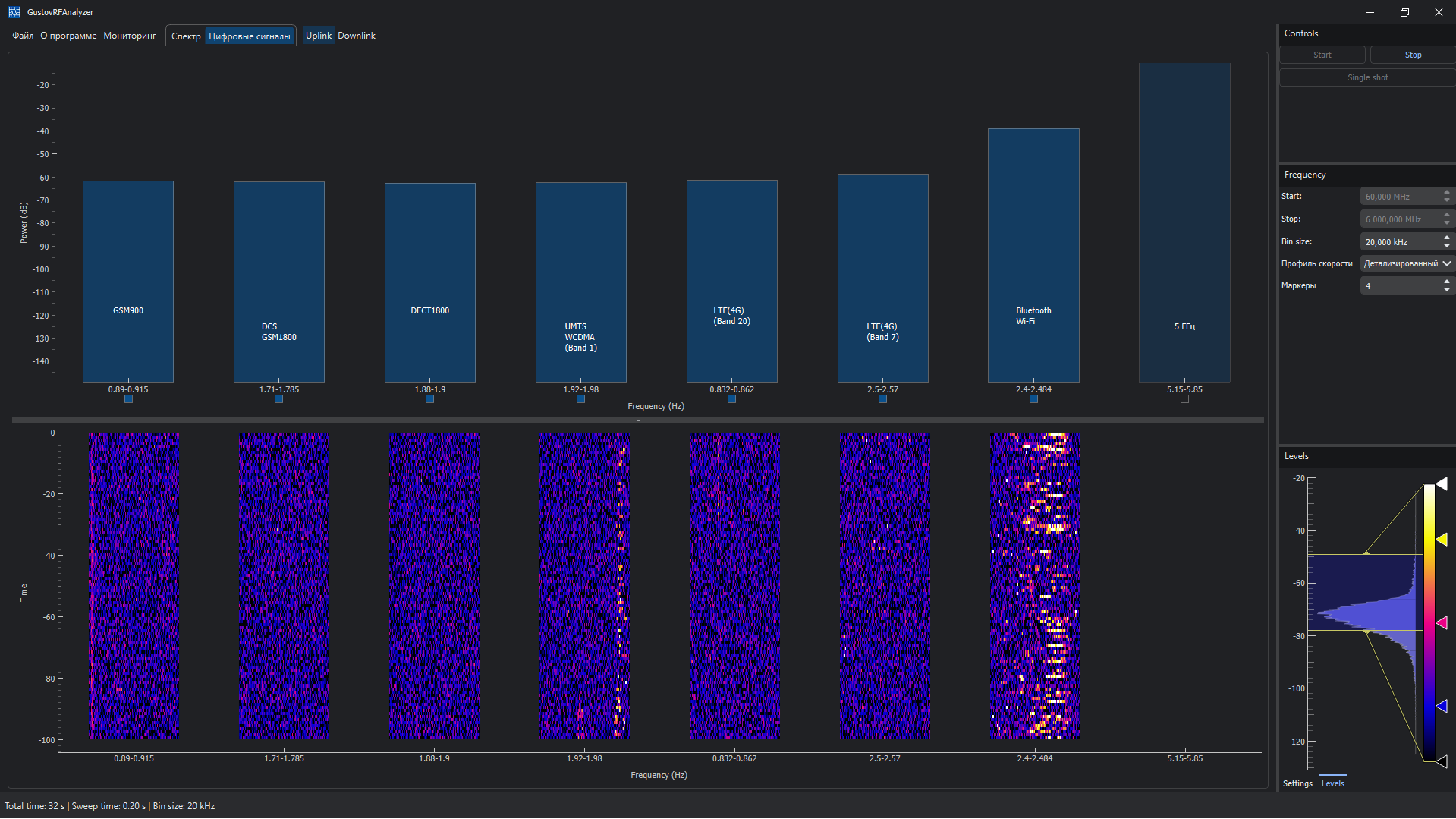The width and height of the screenshot is (1456, 819).
Task: Open the Settings tab in Levels panel
Action: 1297,783
